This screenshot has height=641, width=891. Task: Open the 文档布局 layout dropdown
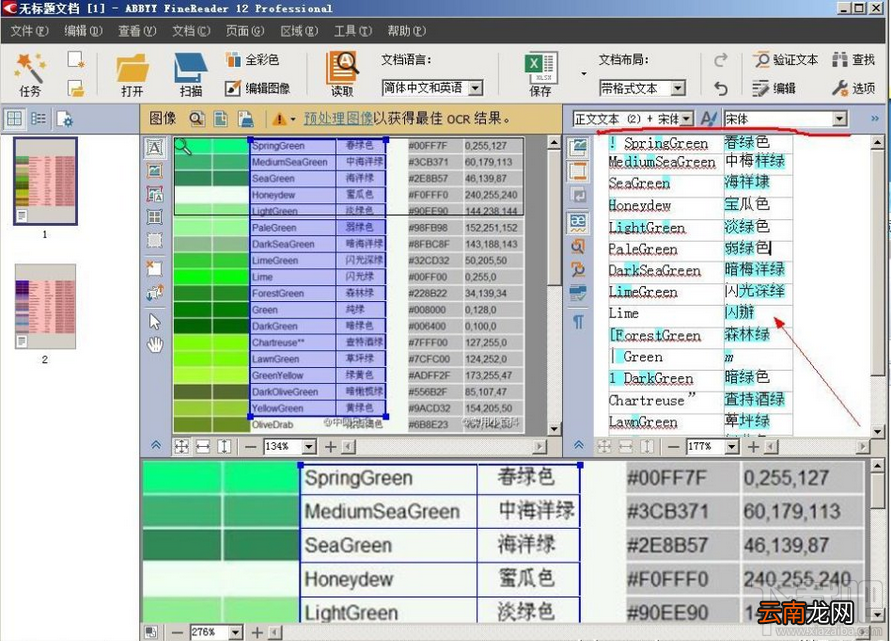tap(677, 88)
